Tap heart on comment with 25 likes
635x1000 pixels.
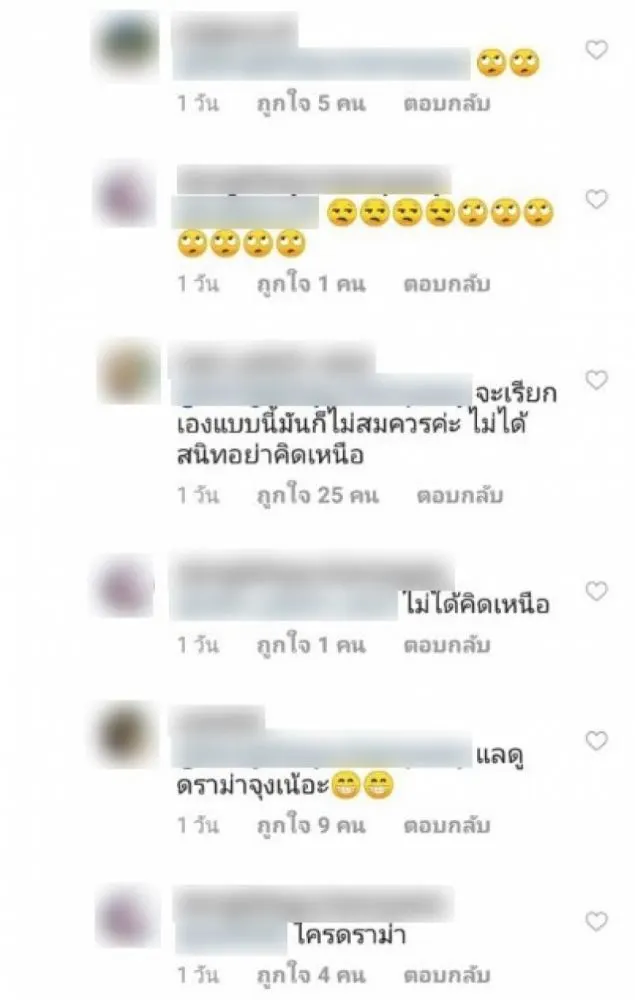tap(596, 380)
